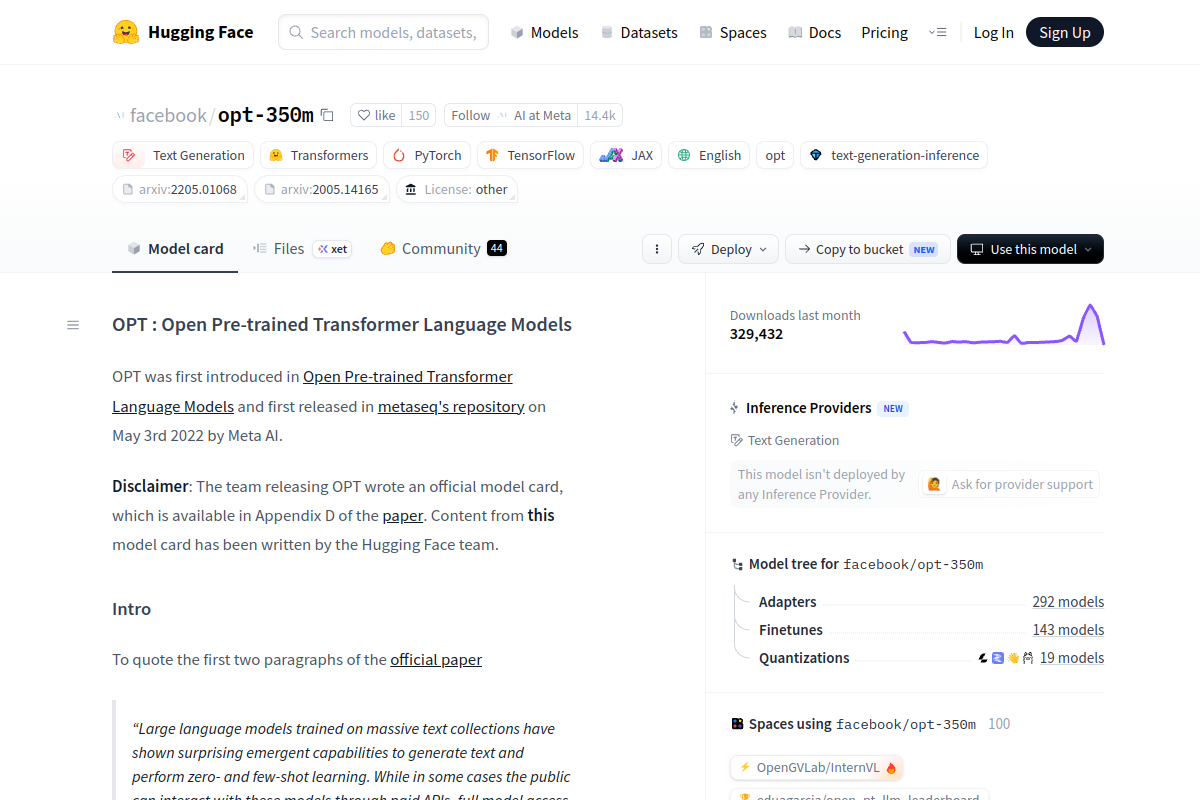
Task: Select the Text Generation tag
Action: click(182, 155)
